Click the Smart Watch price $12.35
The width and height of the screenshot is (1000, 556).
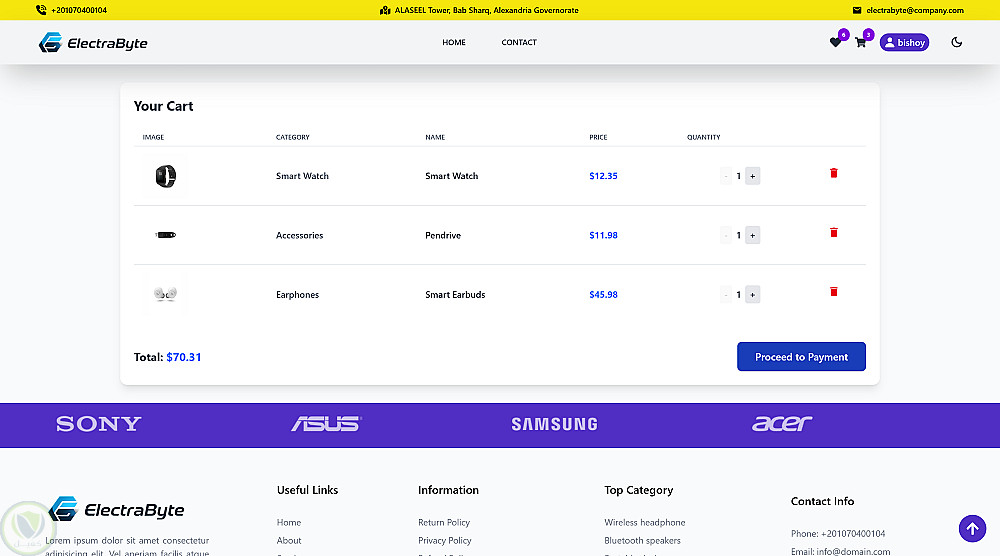pyautogui.click(x=603, y=176)
